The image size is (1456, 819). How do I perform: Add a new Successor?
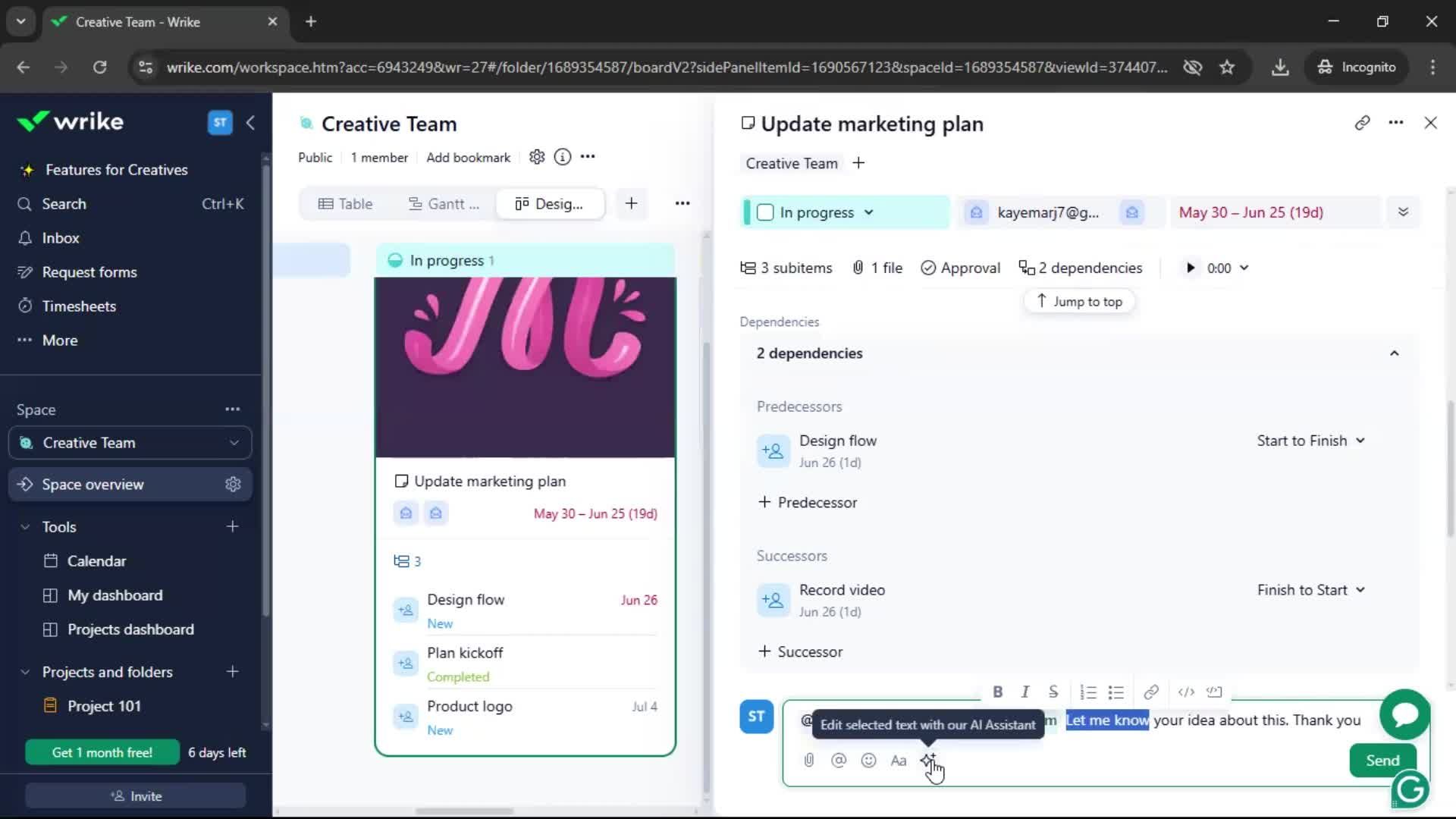(x=801, y=651)
